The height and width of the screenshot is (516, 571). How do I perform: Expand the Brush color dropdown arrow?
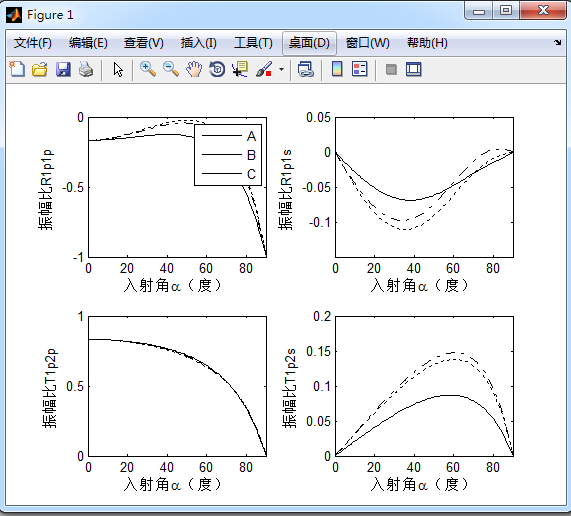click(x=281, y=69)
